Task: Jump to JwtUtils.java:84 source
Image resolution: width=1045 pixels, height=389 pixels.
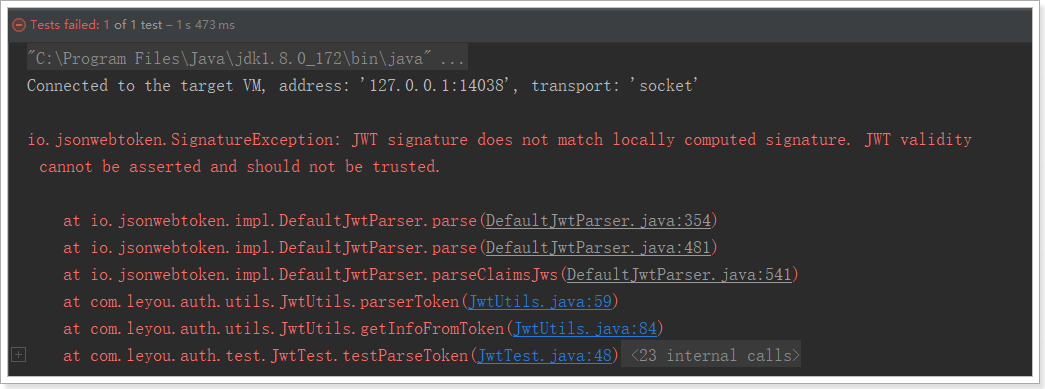Action: (585, 329)
